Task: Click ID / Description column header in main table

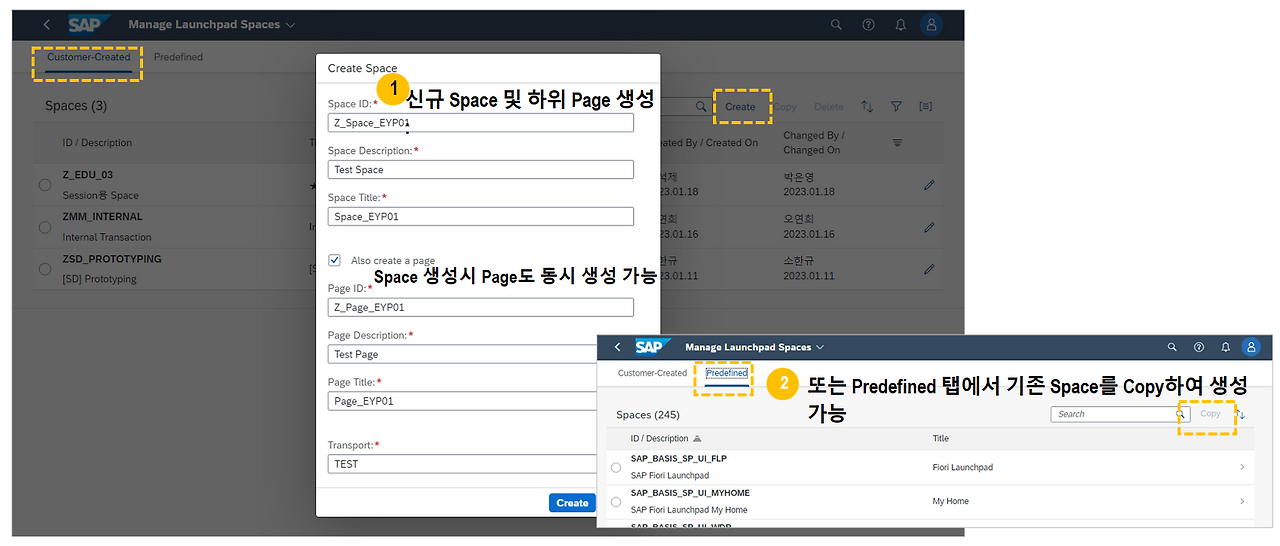Action: point(97,143)
